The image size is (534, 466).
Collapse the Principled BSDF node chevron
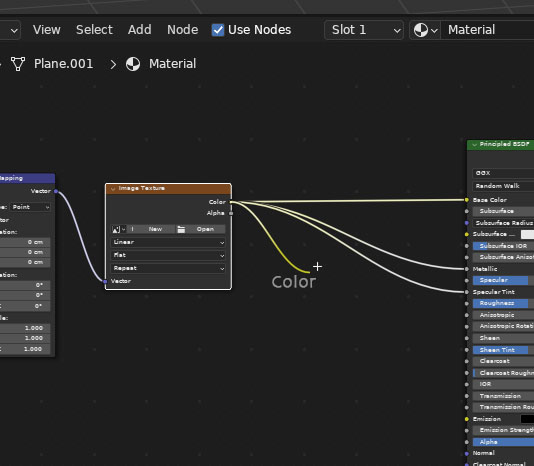point(474,145)
